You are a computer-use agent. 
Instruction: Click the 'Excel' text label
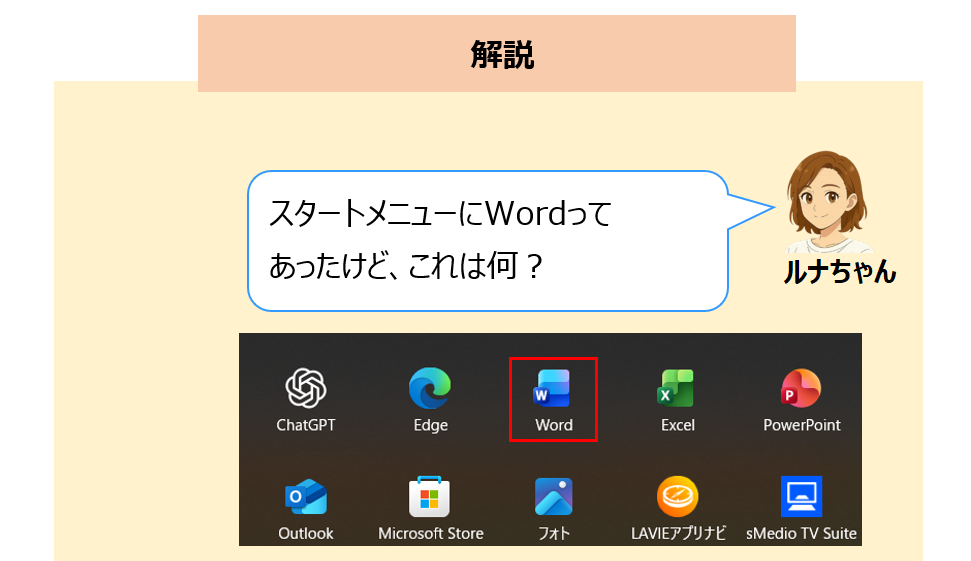point(677,425)
